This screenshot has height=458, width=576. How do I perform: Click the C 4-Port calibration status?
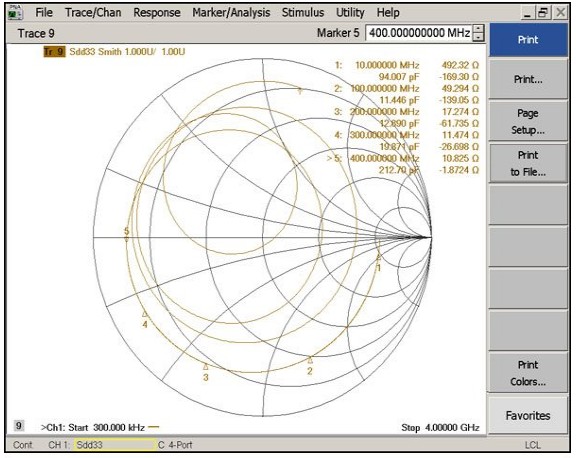[175, 445]
